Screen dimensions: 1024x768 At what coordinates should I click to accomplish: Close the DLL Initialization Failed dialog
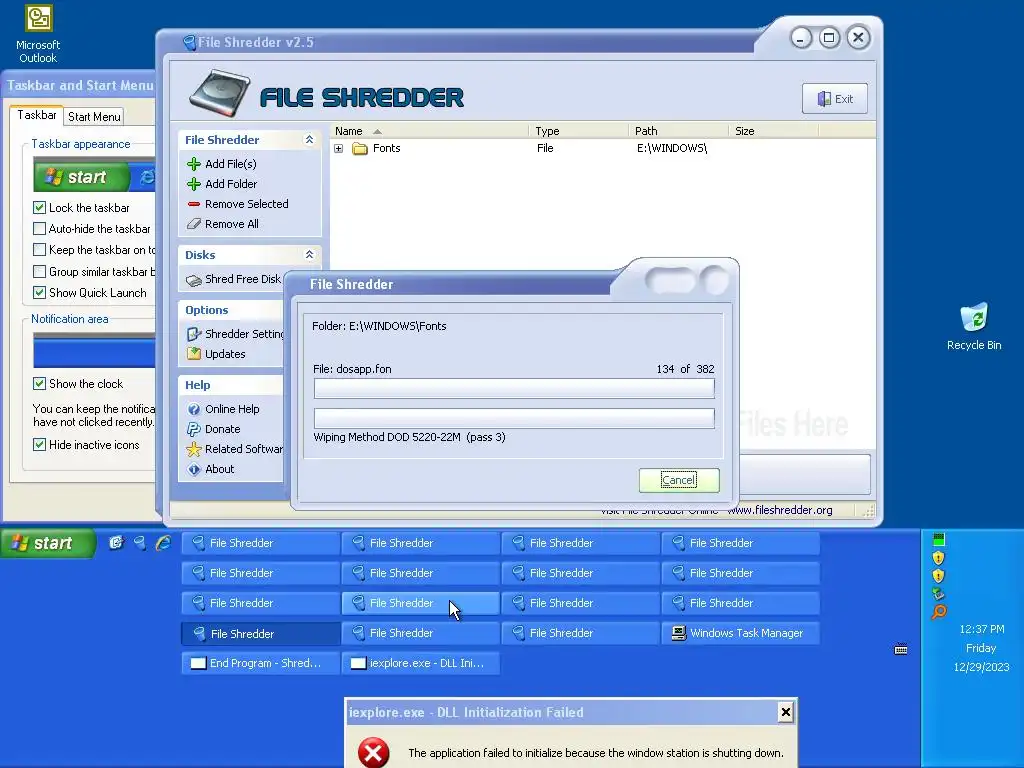[x=786, y=712]
